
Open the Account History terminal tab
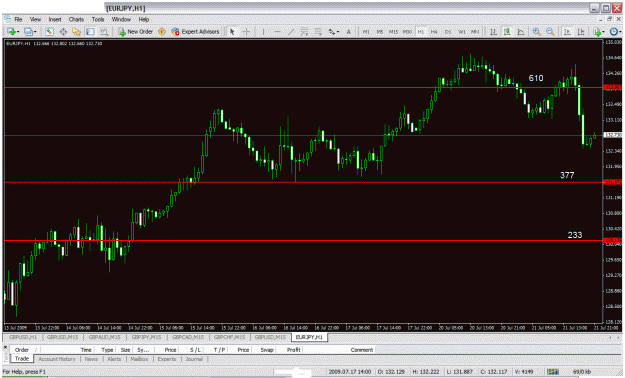(x=57, y=359)
